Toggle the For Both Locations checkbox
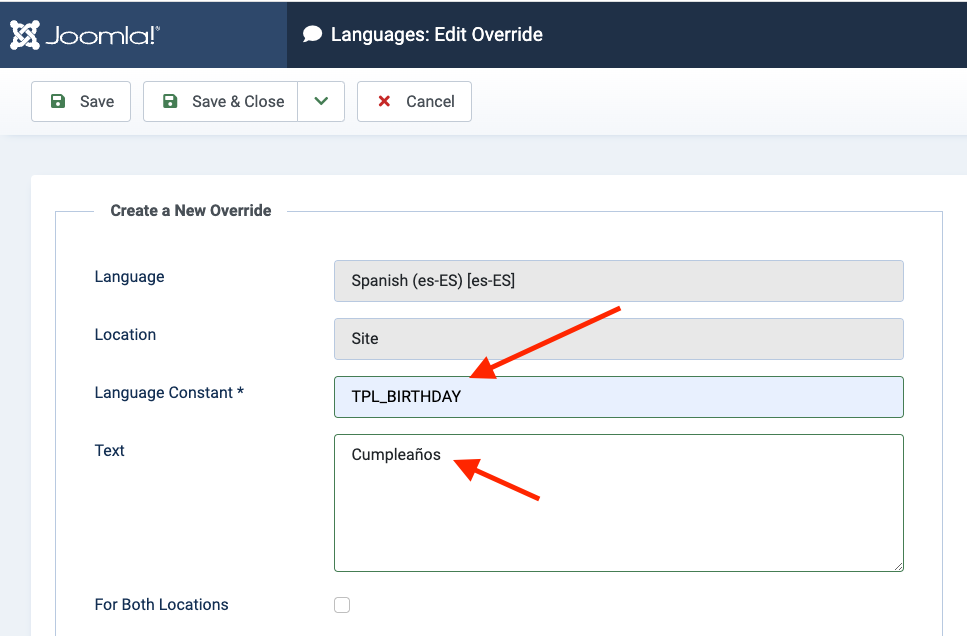This screenshot has height=636, width=967. point(342,605)
